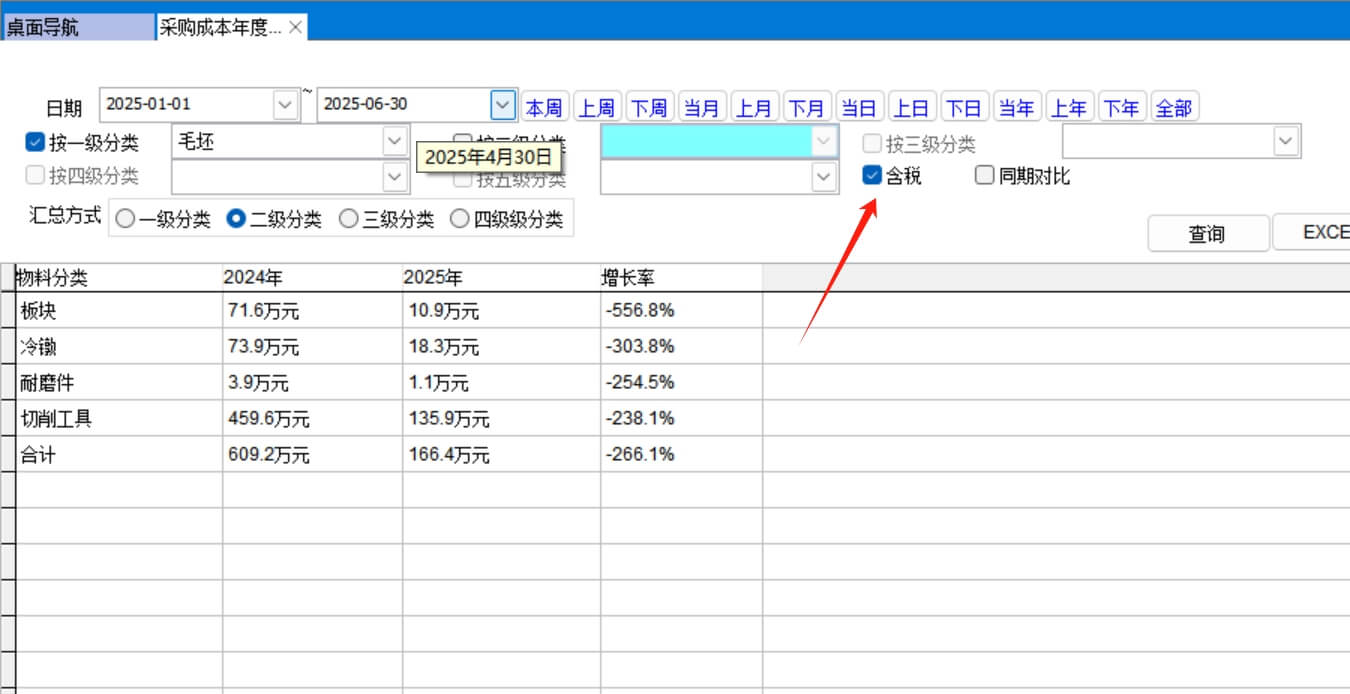Choose the 全部 date range button
The image size is (1350, 694).
[x=1174, y=108]
